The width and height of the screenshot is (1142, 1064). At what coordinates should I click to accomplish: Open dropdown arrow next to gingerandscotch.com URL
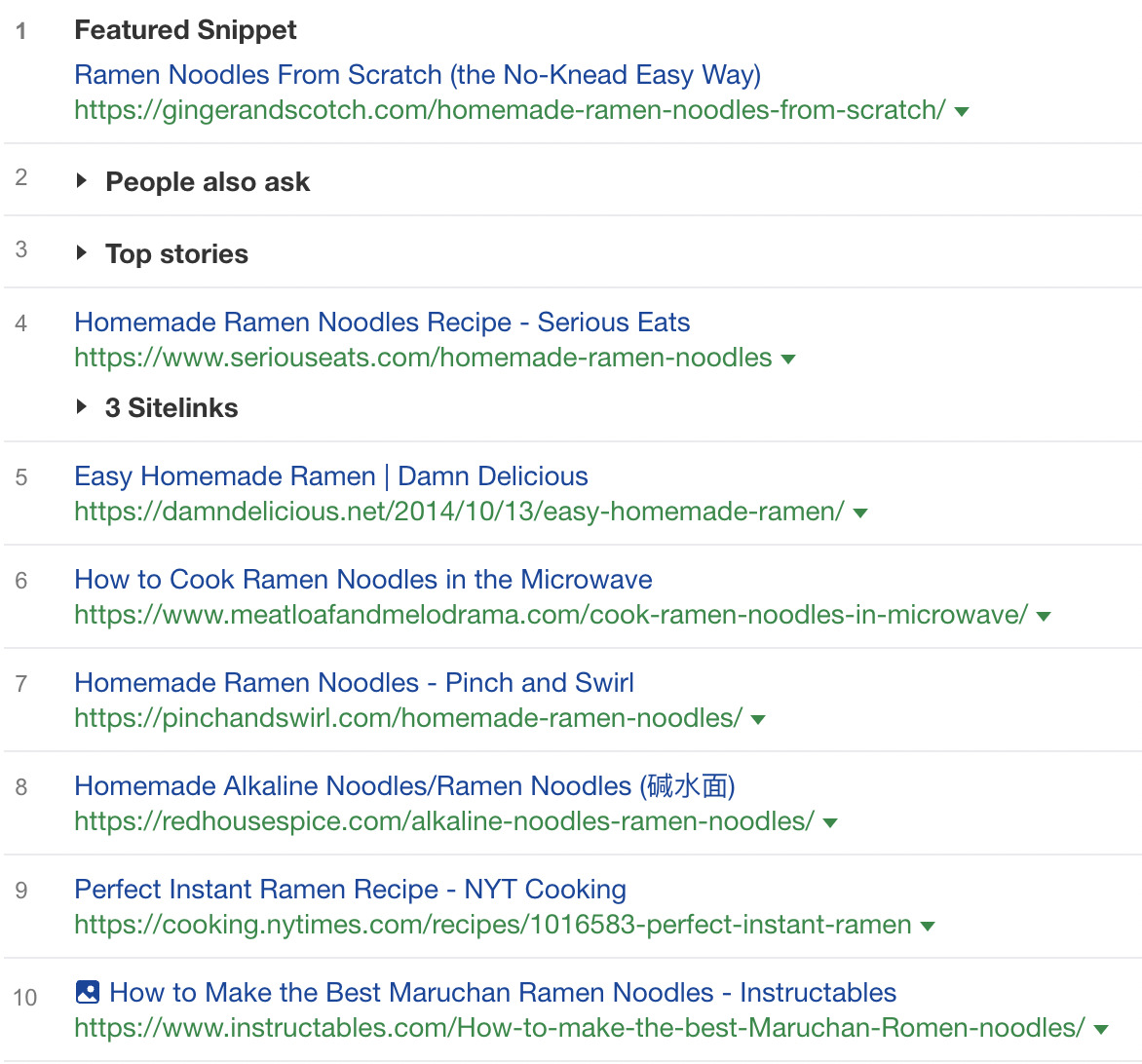tap(961, 111)
